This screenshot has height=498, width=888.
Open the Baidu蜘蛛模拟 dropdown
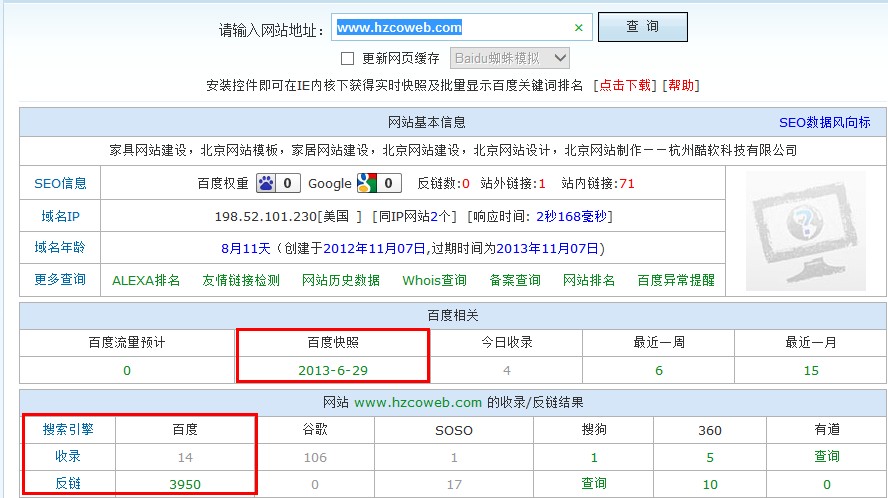(x=510, y=58)
